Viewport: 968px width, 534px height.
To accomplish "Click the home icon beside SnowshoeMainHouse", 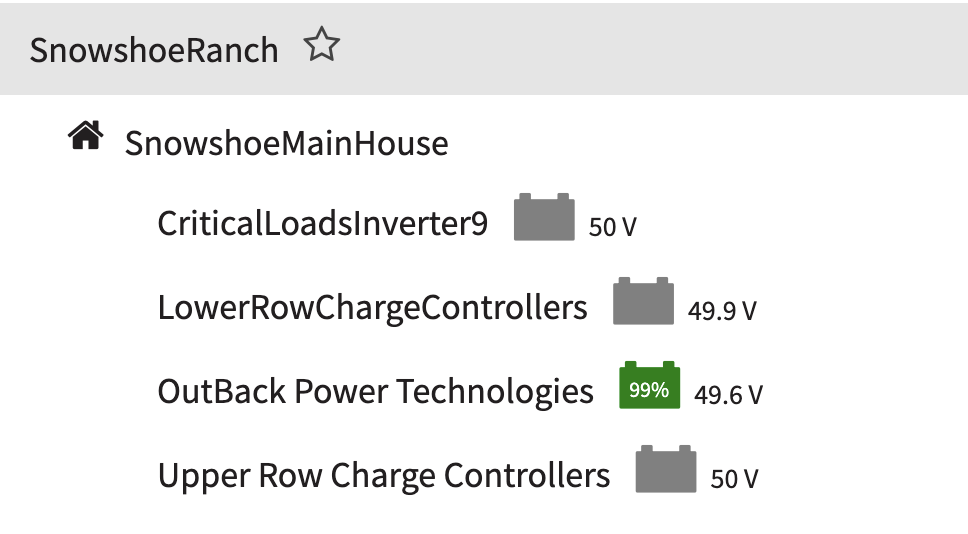I will tap(85, 136).
